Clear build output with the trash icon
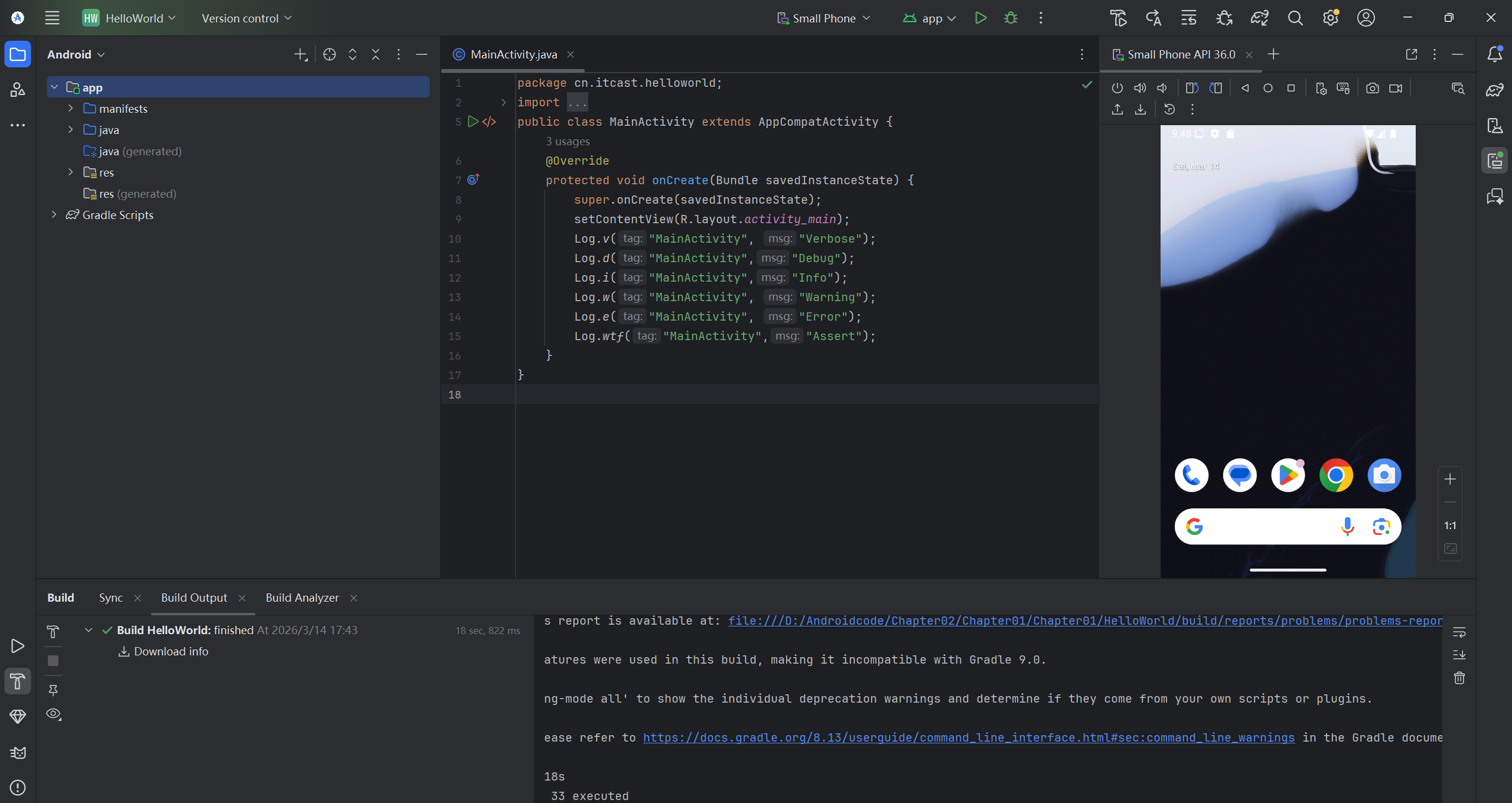The width and height of the screenshot is (1512, 803). [x=1459, y=678]
